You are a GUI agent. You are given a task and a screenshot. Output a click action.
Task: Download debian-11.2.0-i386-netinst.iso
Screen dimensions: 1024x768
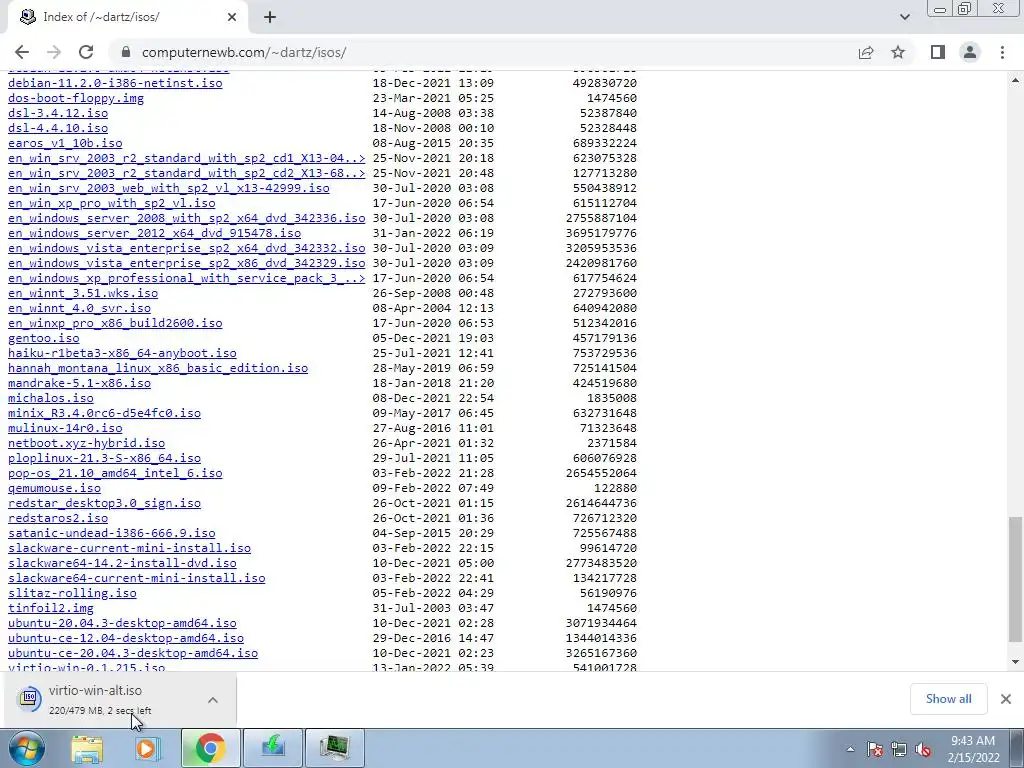pyautogui.click(x=115, y=83)
